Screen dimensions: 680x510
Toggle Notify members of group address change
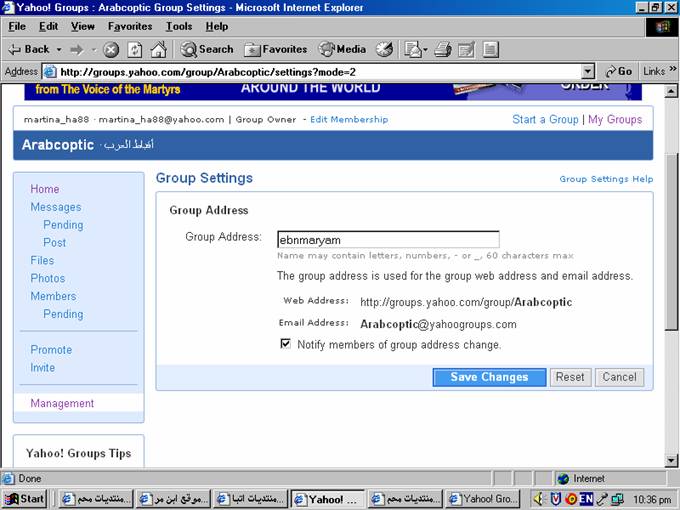[285, 344]
